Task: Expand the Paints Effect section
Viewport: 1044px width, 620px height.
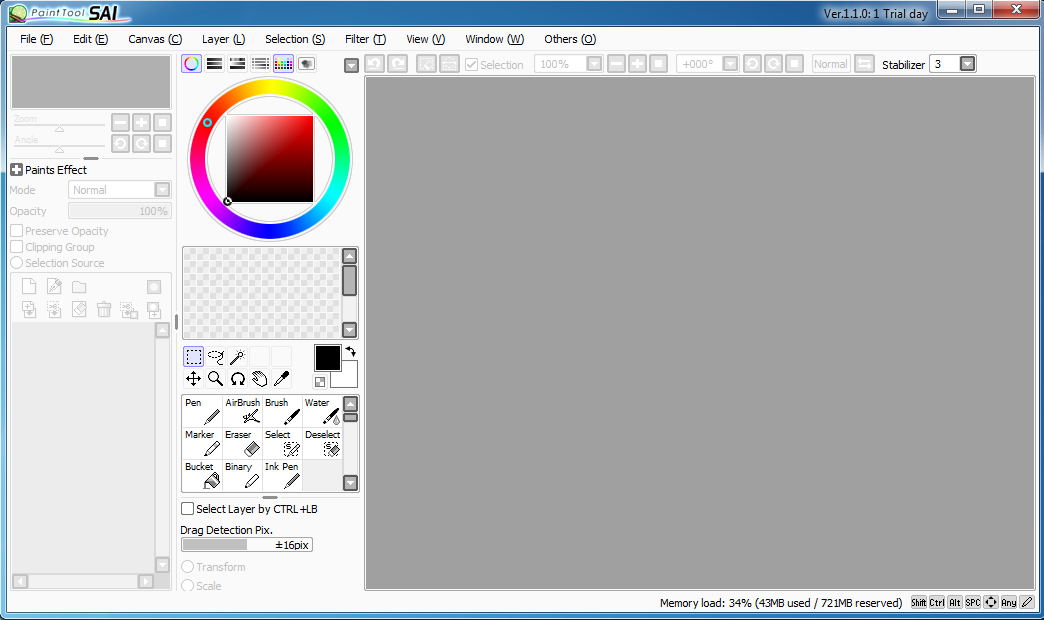Action: click(x=16, y=170)
